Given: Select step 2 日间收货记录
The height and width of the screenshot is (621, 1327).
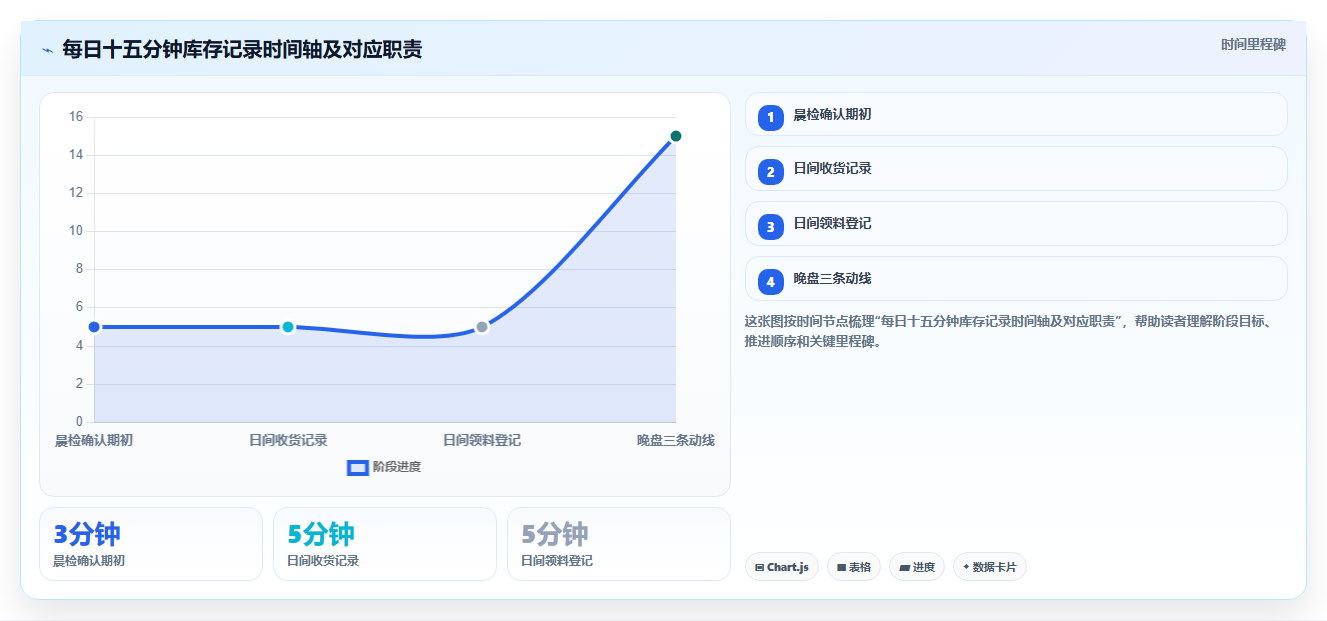Looking at the screenshot, I should pos(1016,169).
